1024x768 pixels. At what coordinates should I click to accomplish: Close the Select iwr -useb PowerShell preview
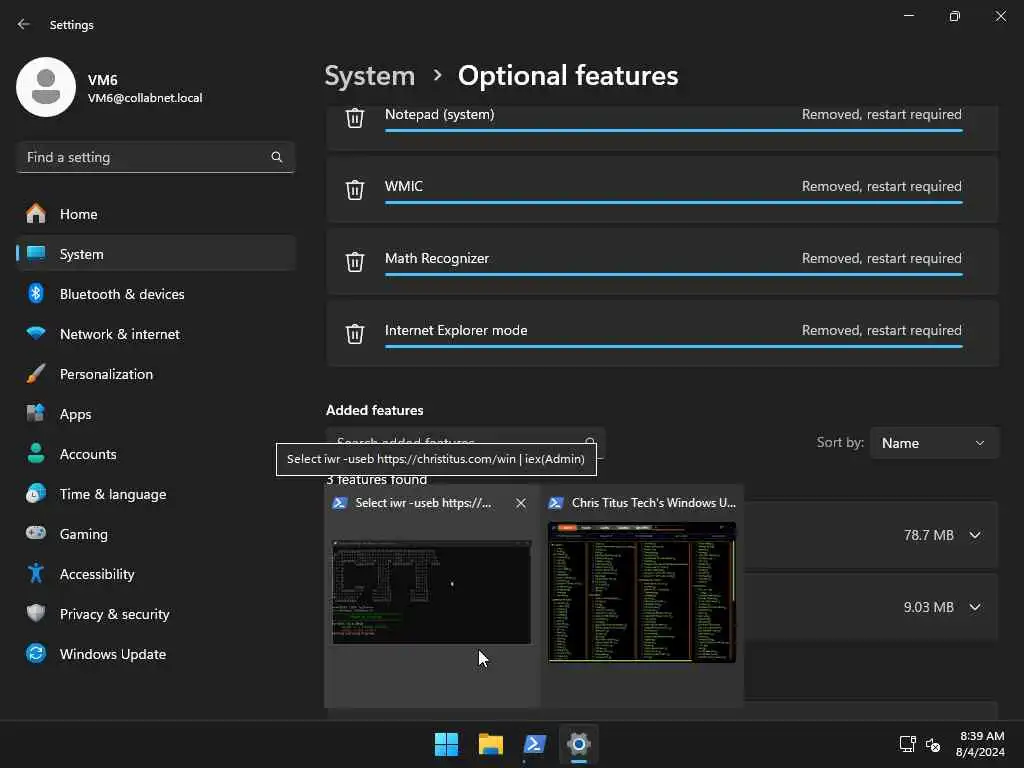pos(520,503)
